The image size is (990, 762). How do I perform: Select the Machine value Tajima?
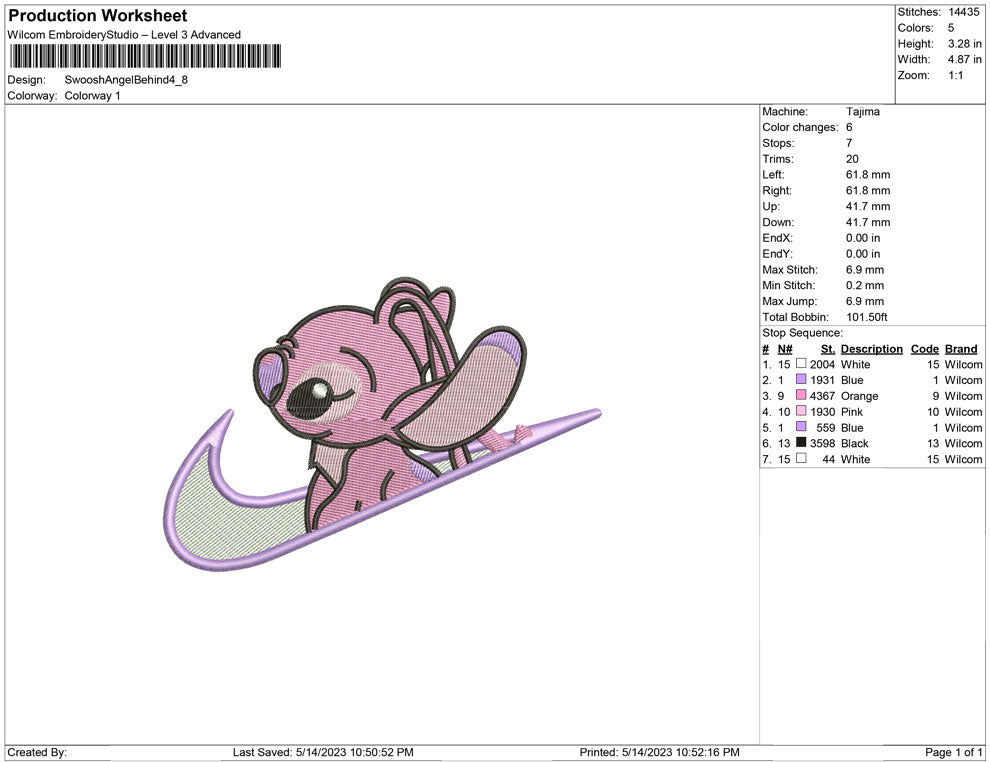click(862, 111)
